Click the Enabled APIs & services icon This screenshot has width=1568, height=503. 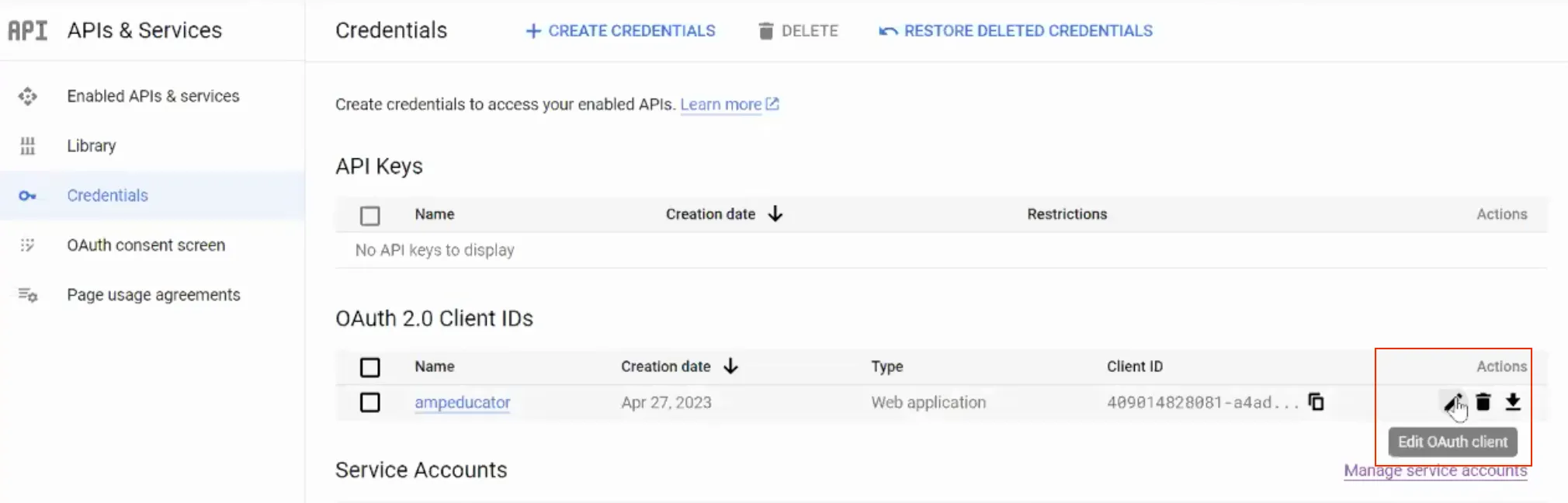click(x=28, y=96)
